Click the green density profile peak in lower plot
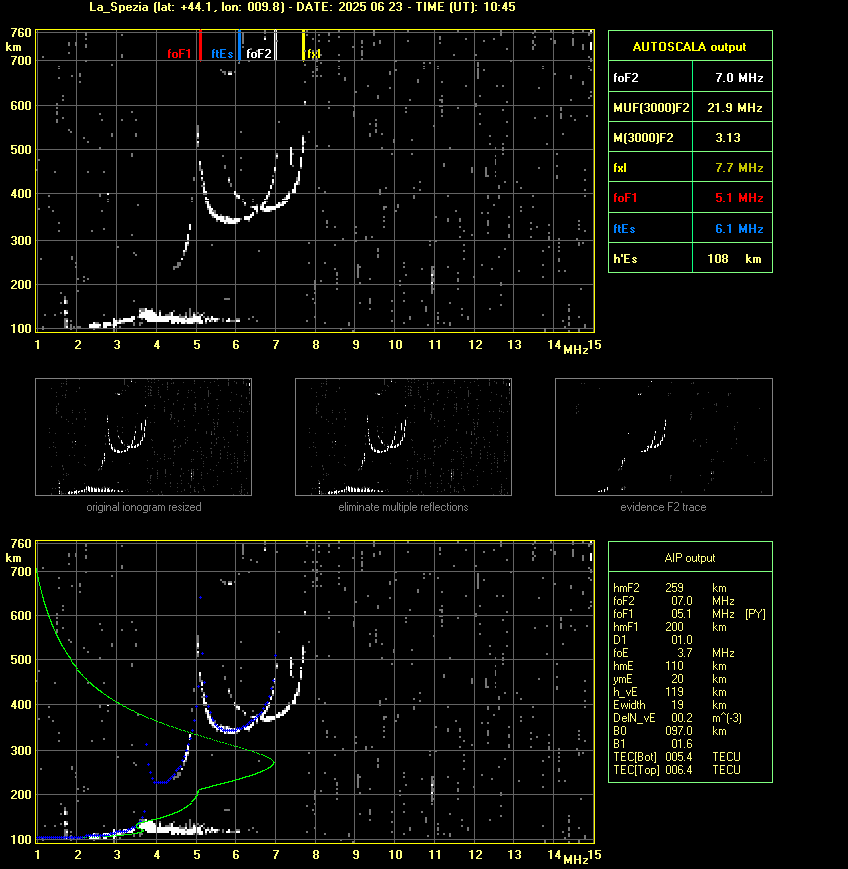 [273, 763]
